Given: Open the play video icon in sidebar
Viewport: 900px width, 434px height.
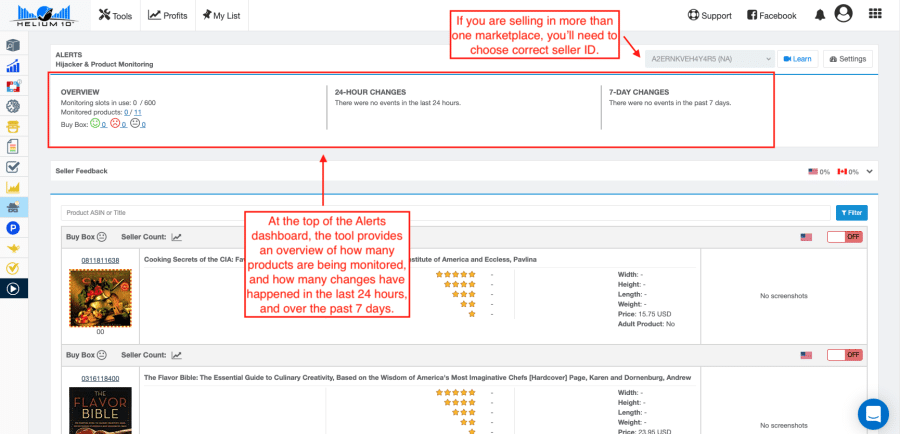Looking at the screenshot, I should pos(13,288).
